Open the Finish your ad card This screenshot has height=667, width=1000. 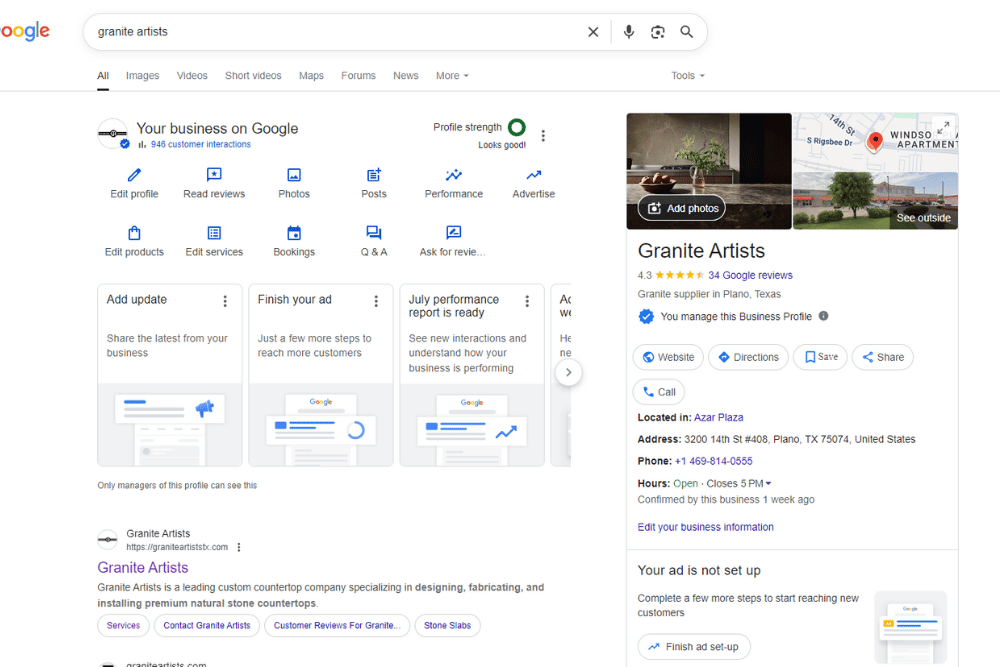(321, 375)
